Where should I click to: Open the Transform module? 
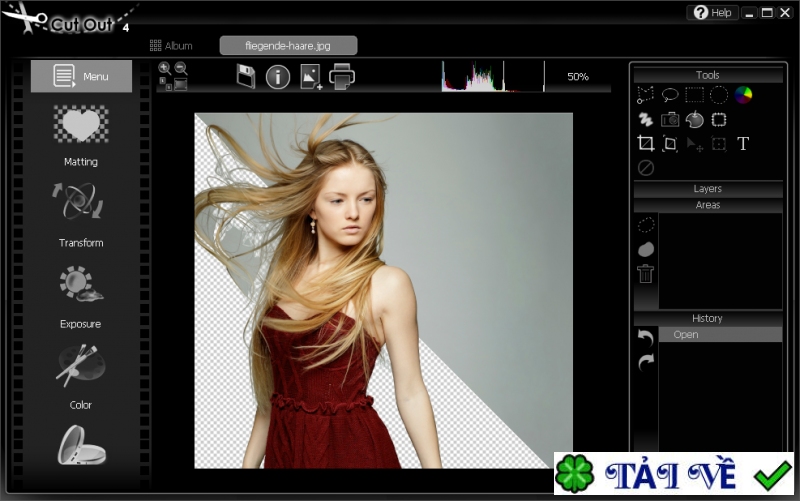pos(81,215)
